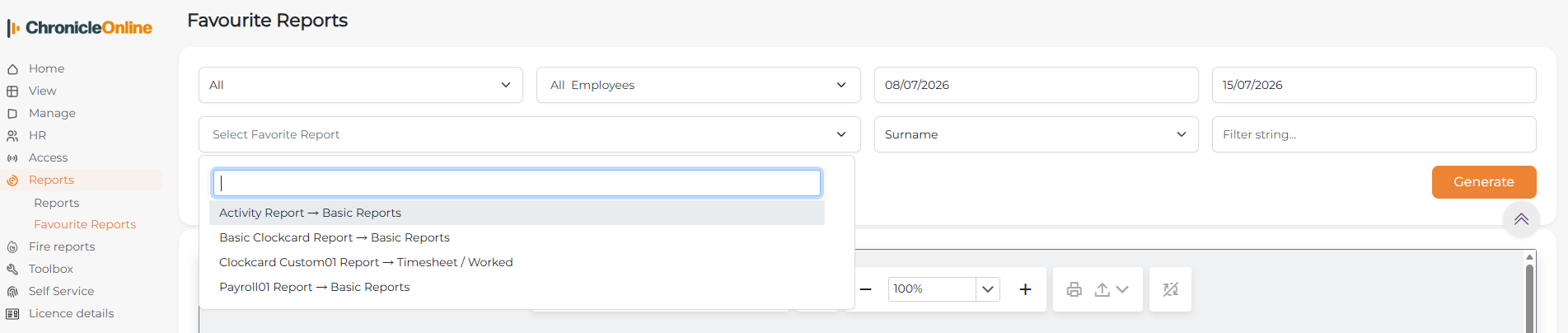Open the first All filter dropdown
Viewport: 1568px width, 333px height.
361,85
